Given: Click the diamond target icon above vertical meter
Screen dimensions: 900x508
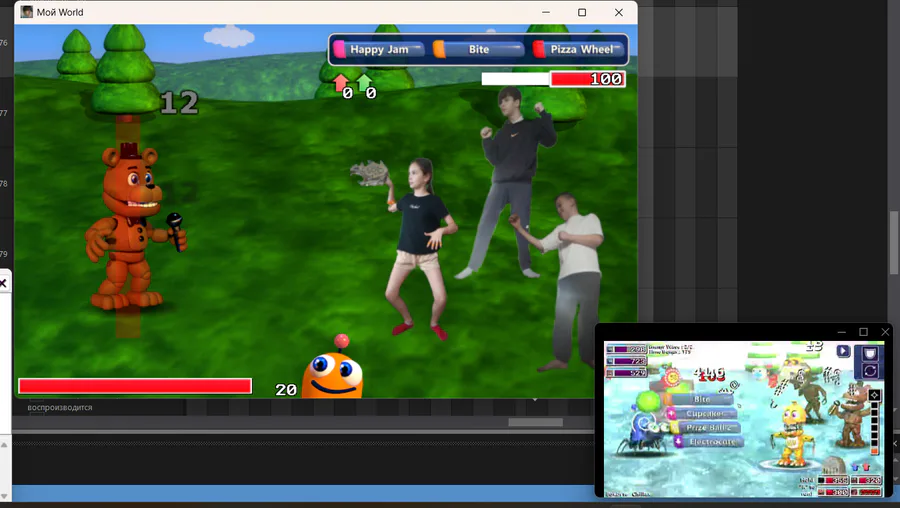Looking at the screenshot, I should pos(874,395).
